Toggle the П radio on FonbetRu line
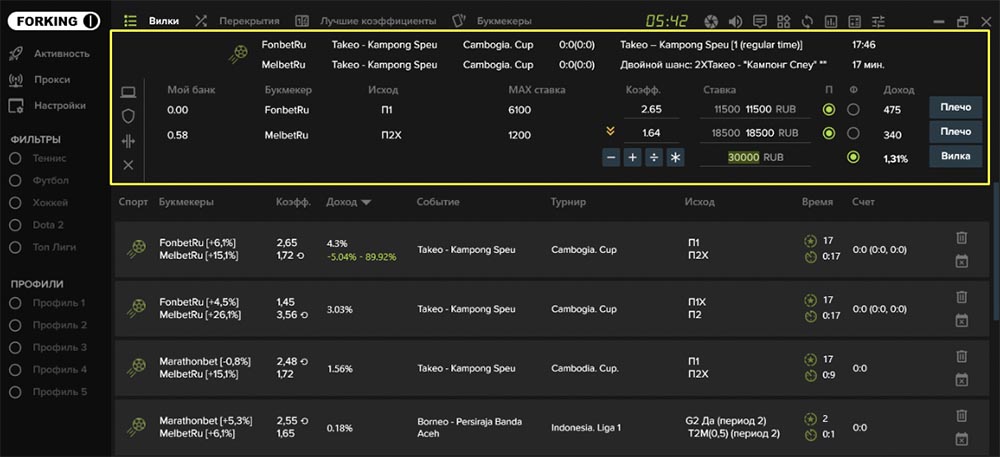 (x=828, y=110)
